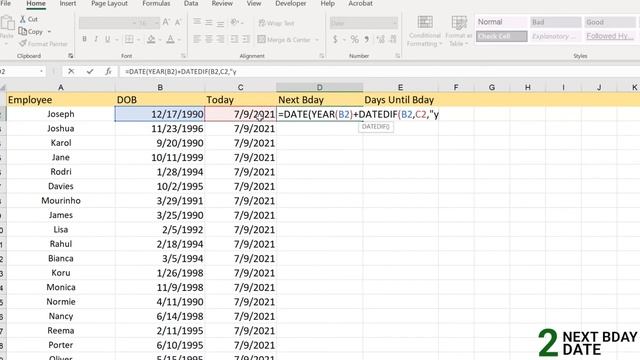Apply the Bad cell style

[556, 22]
